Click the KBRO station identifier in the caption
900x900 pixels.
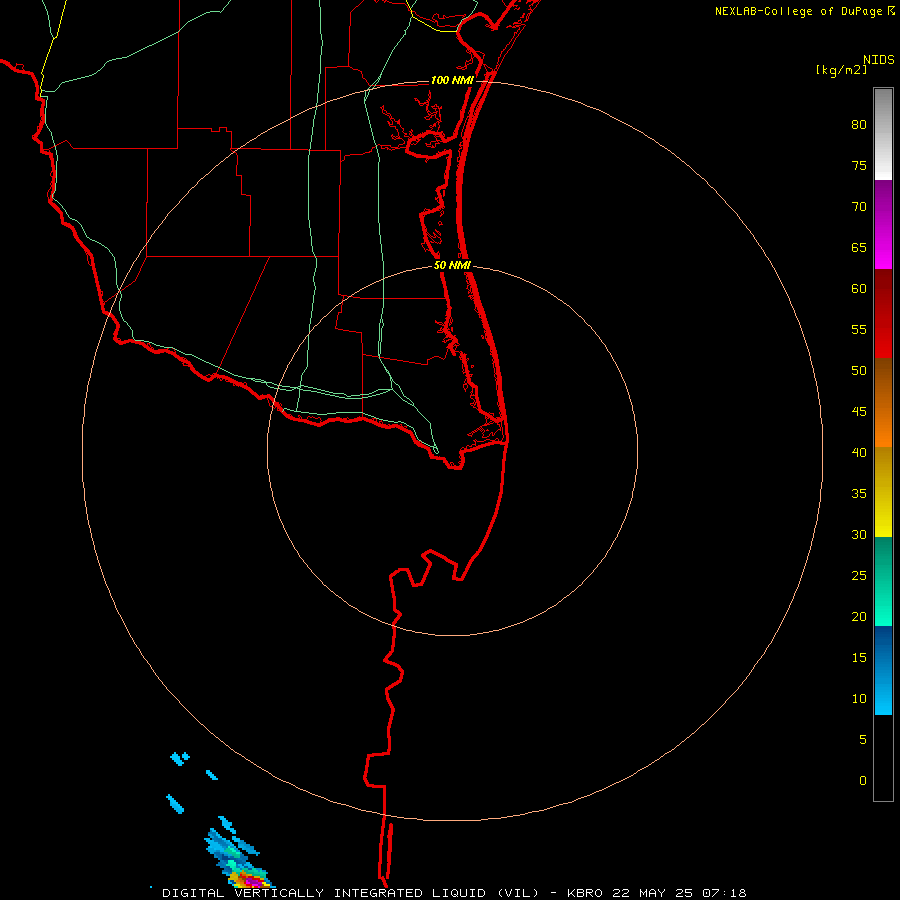(x=585, y=893)
